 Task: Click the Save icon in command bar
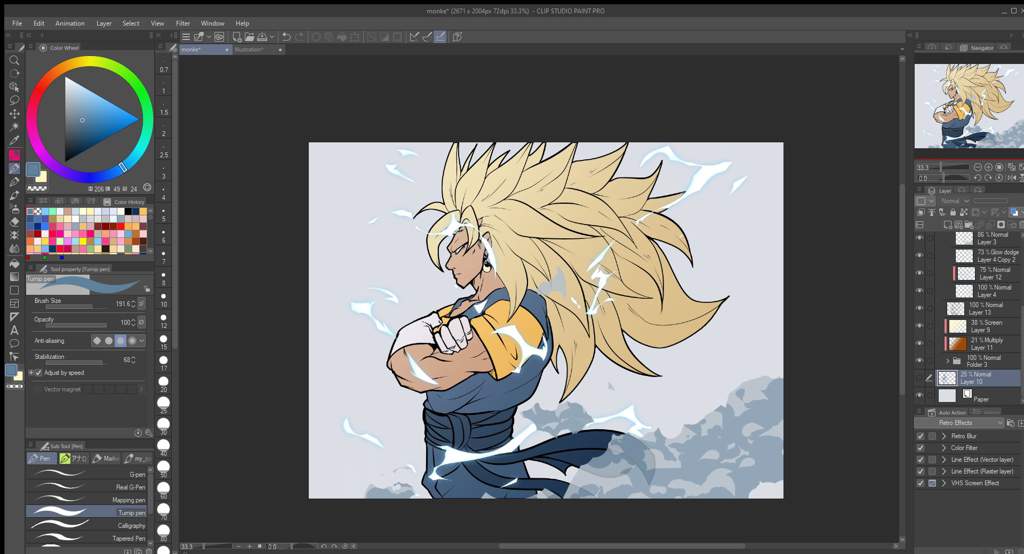263,37
